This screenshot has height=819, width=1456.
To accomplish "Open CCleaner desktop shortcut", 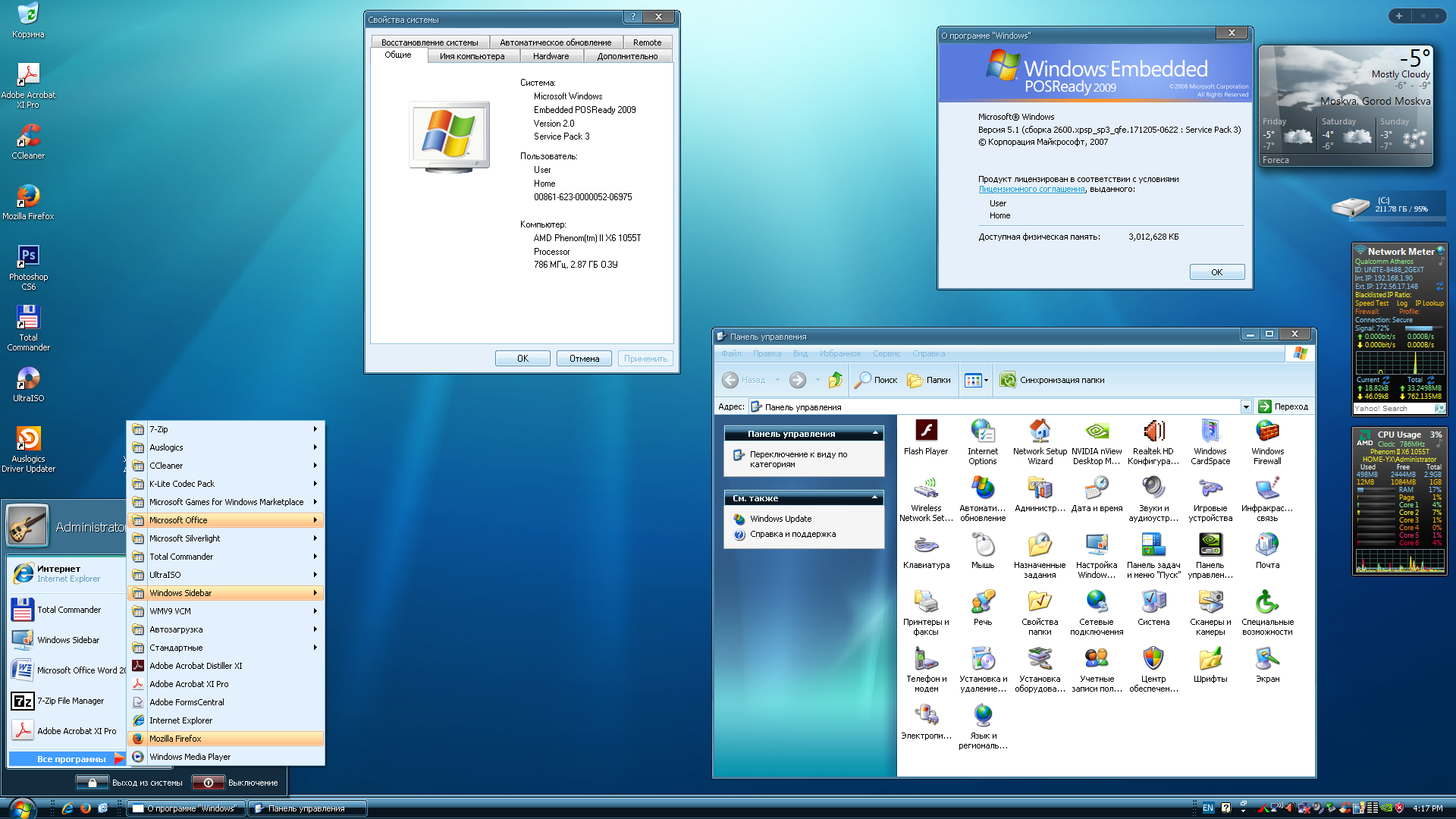I will tap(28, 142).
